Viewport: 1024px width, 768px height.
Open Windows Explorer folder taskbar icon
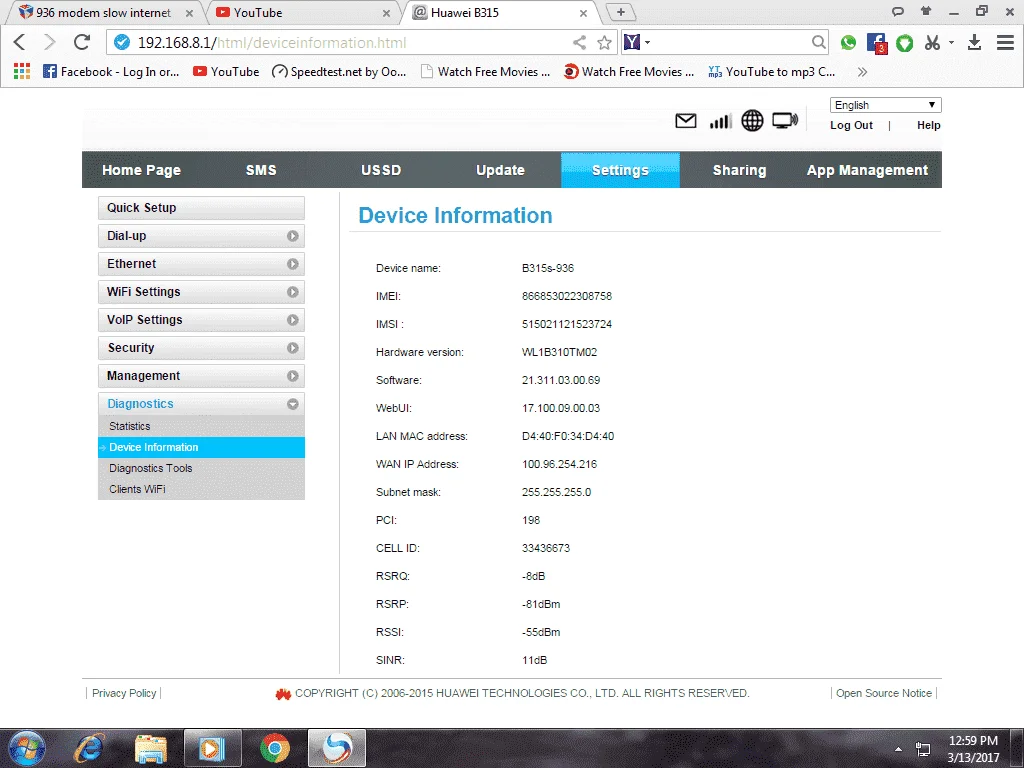151,748
